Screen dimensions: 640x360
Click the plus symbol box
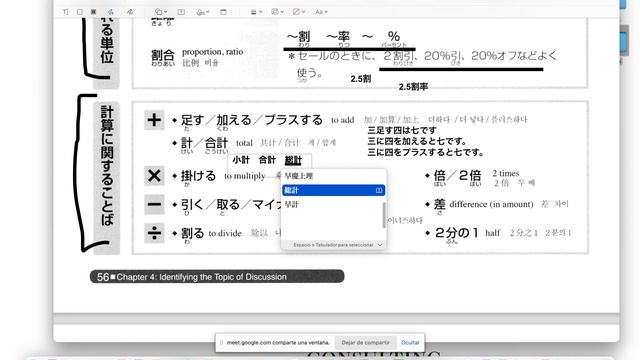154,120
